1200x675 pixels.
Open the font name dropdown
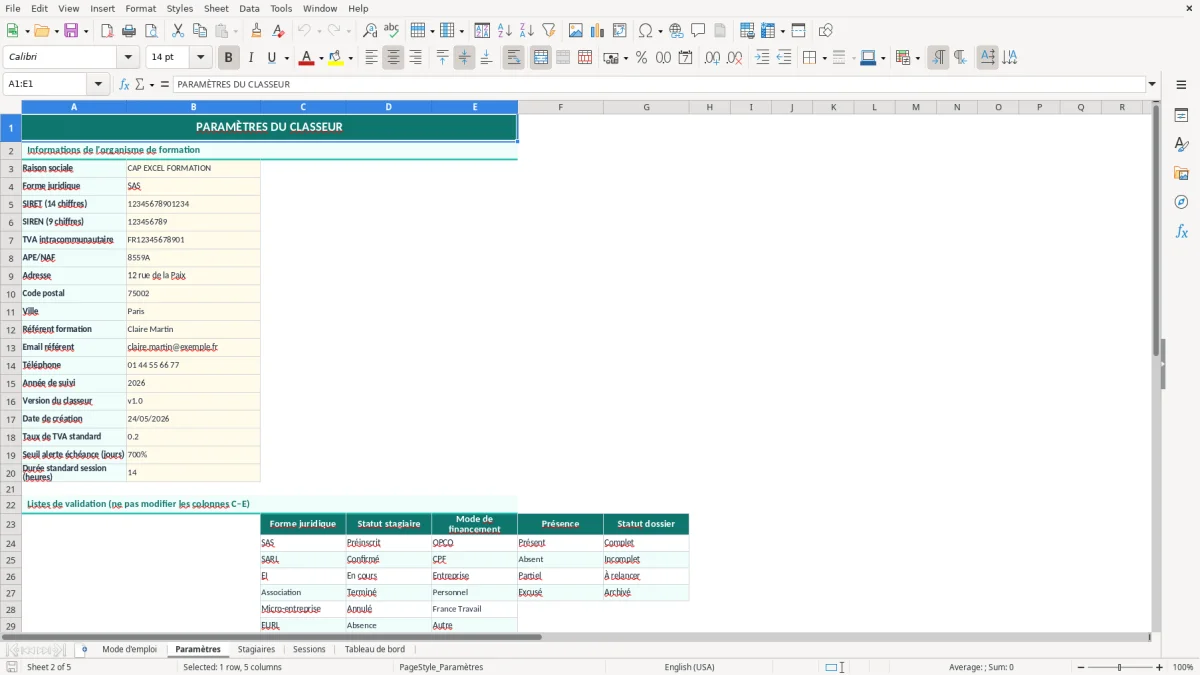127,57
